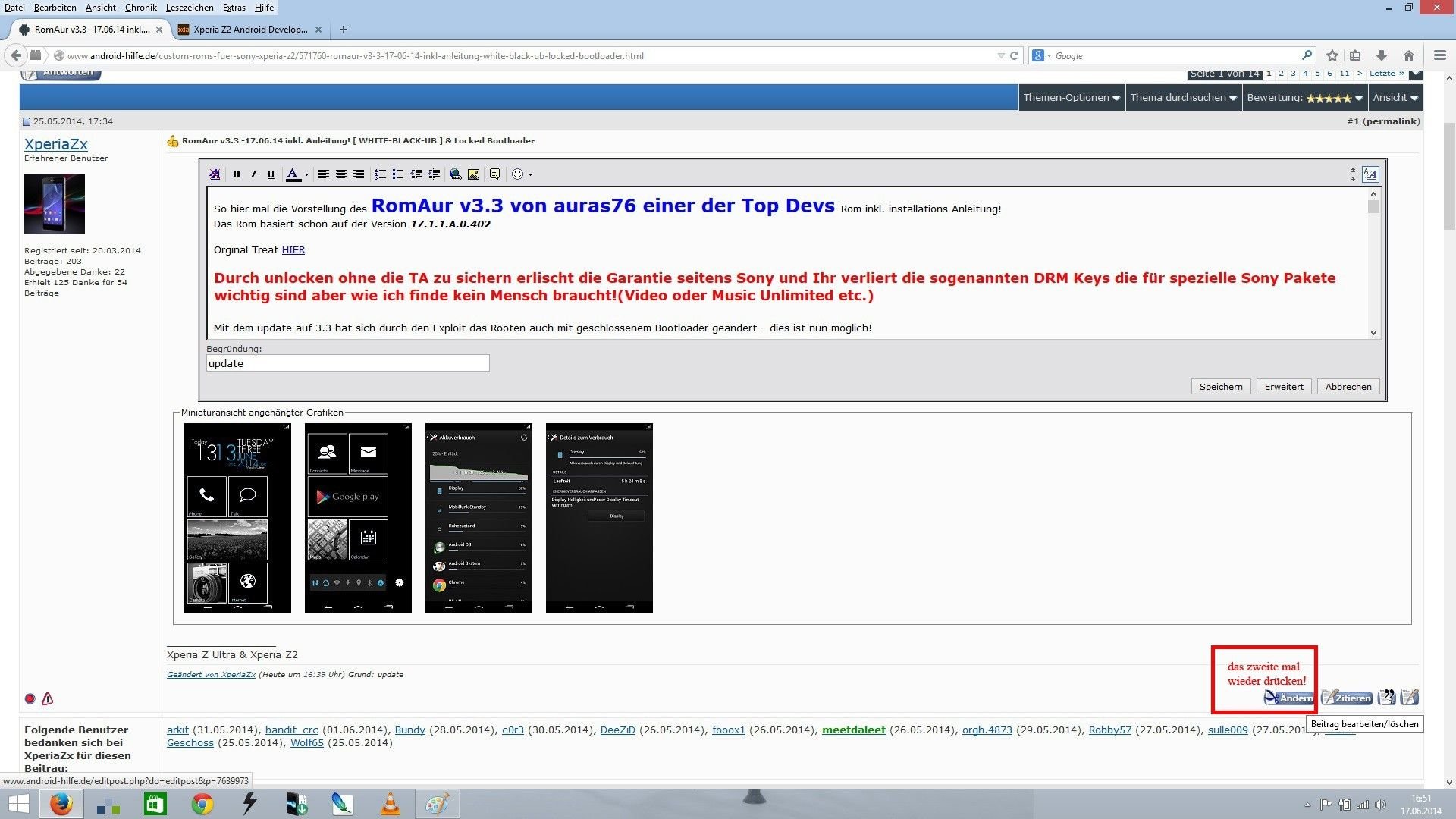Insert a hyperlink with globe icon

coord(455,174)
